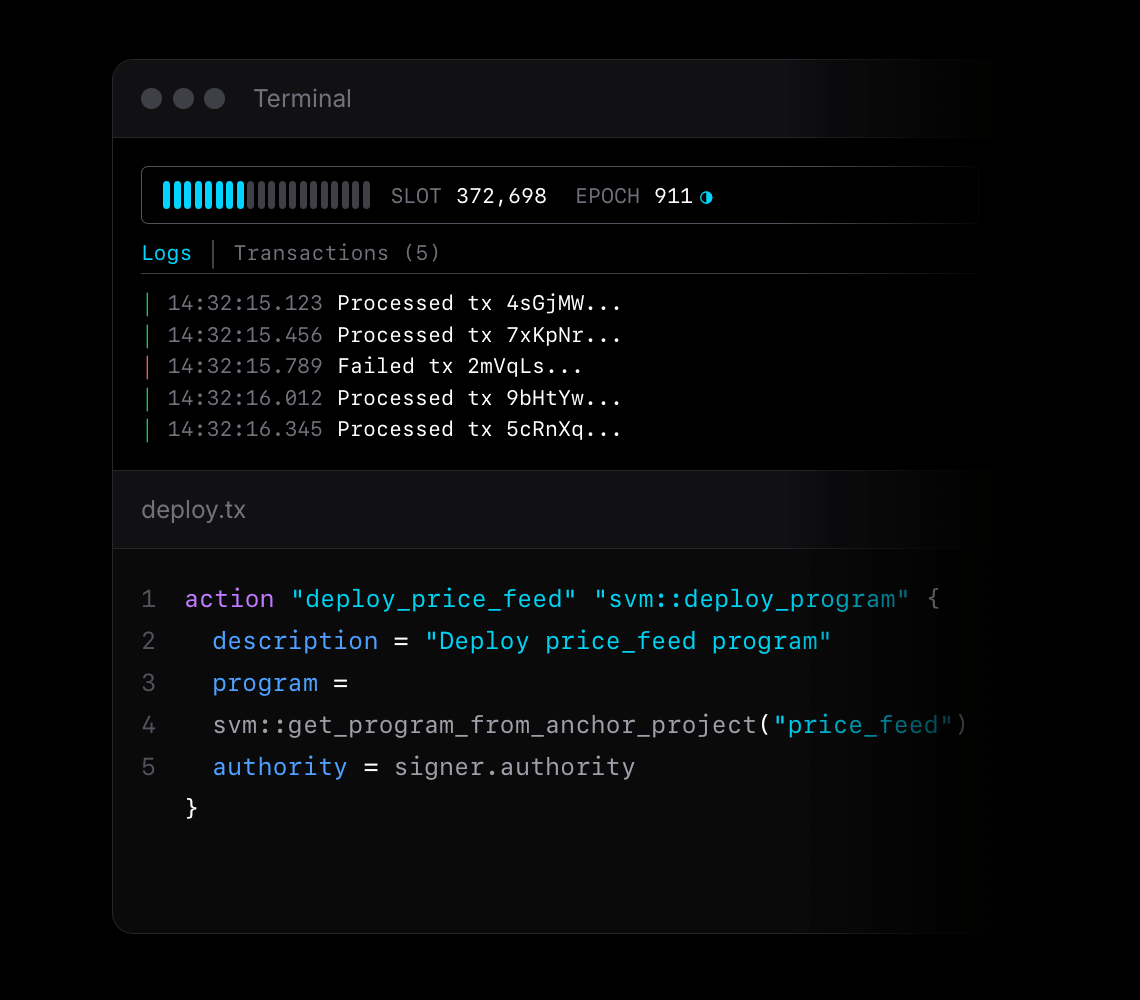Click the Processed tx 9bHtYw log line
1140x1000 pixels.
[x=479, y=398]
